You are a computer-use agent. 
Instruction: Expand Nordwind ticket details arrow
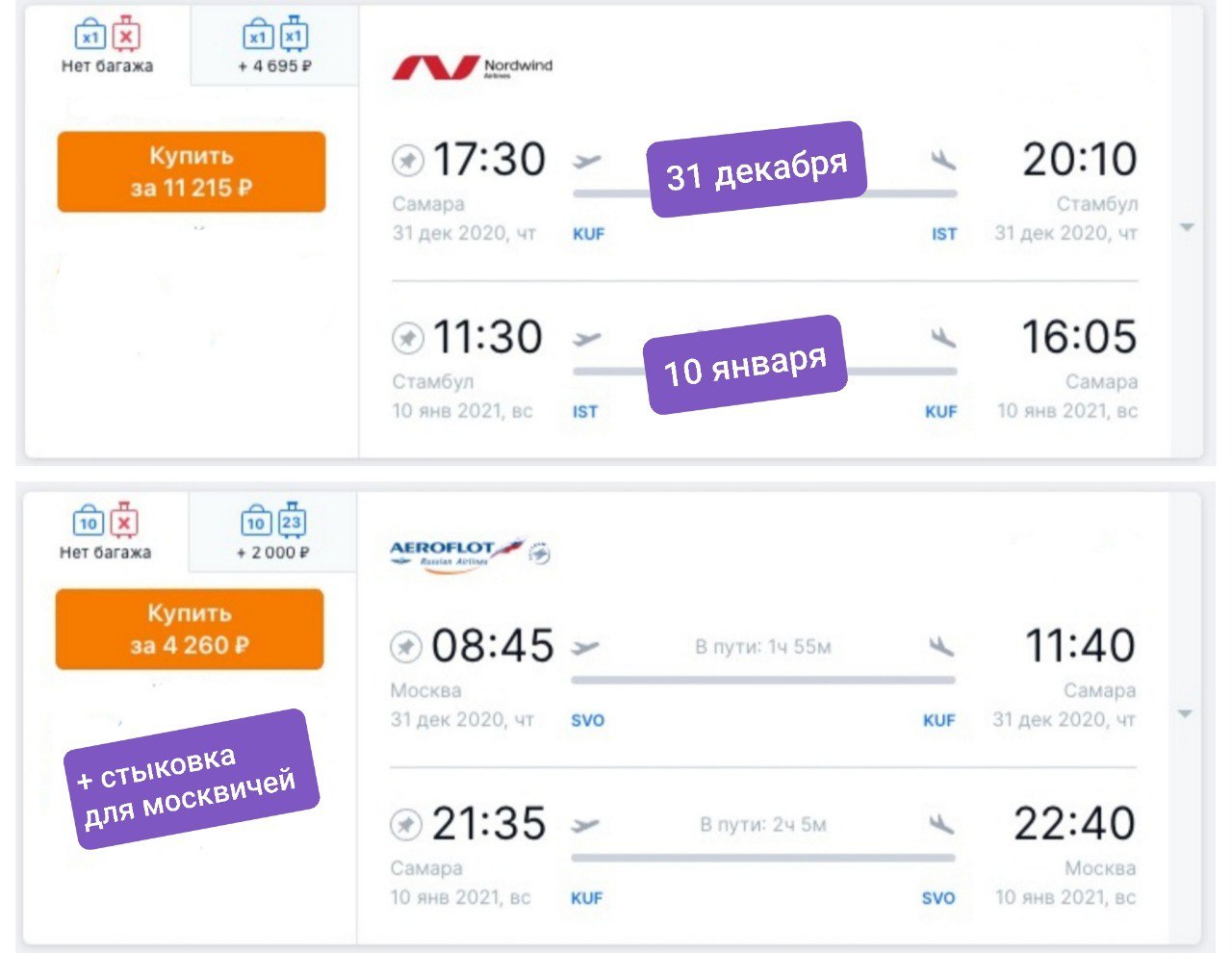[x=1187, y=228]
